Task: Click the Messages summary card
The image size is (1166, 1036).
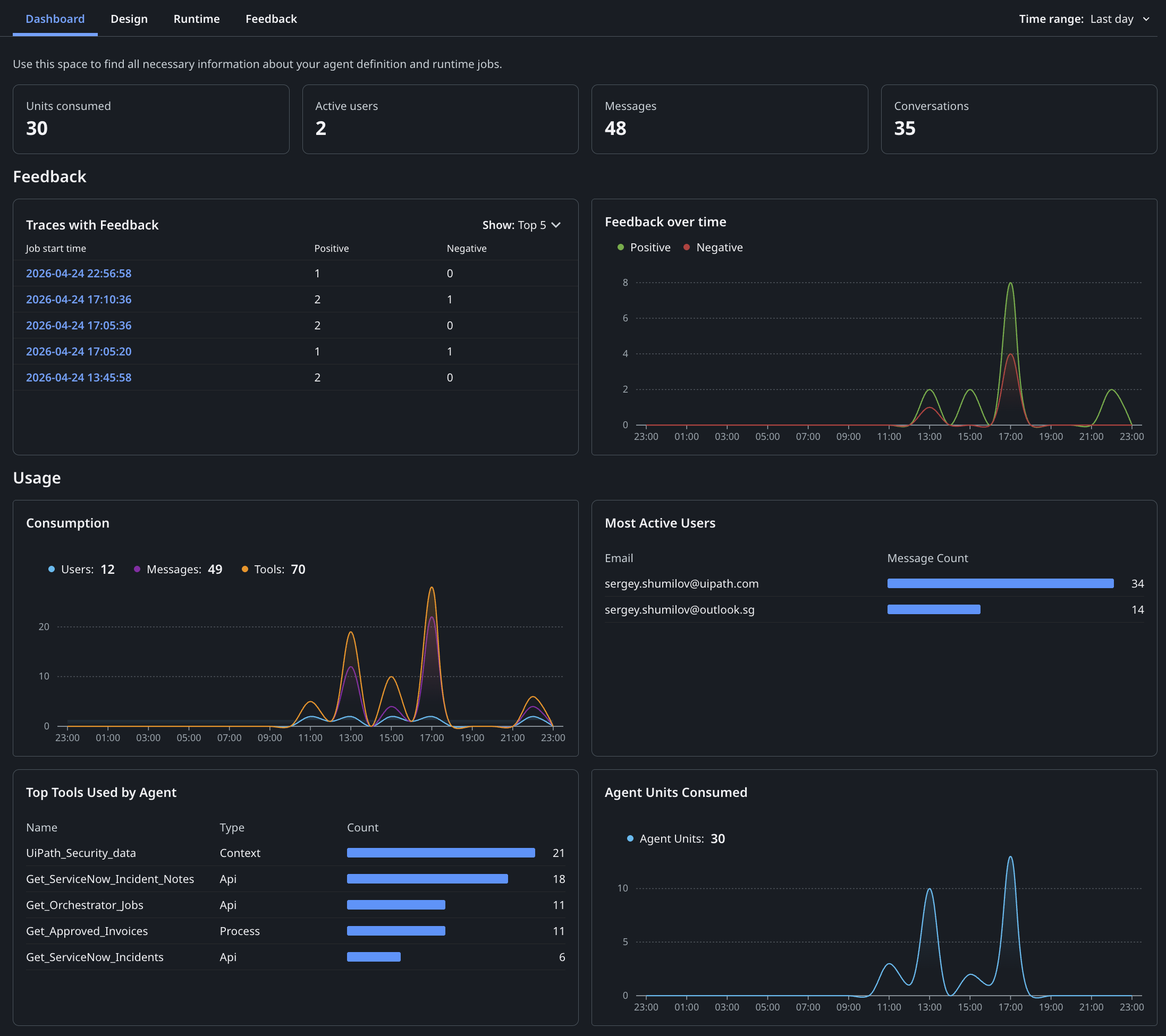Action: coord(730,119)
